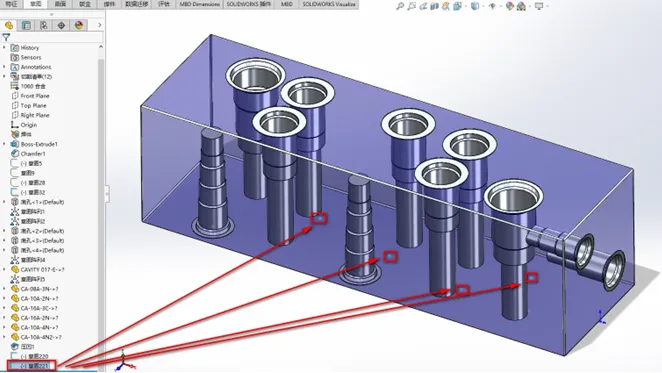This screenshot has height=373, width=662.
Task: Open the DisplayManager color ball tab
Action: click(x=79, y=25)
